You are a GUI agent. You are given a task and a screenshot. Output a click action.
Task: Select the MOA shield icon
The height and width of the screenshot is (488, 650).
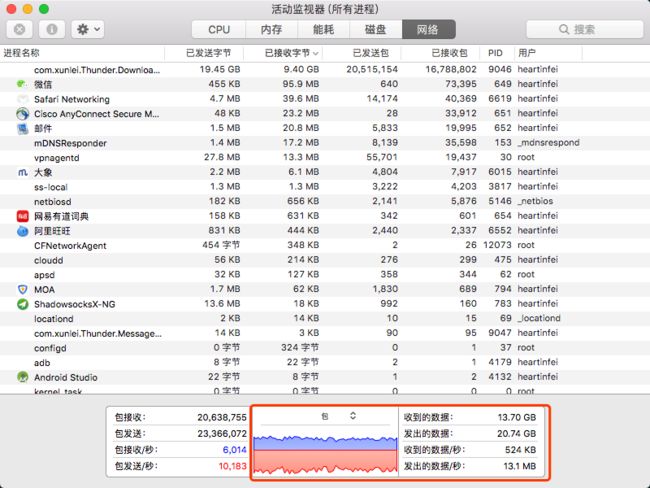[22, 289]
